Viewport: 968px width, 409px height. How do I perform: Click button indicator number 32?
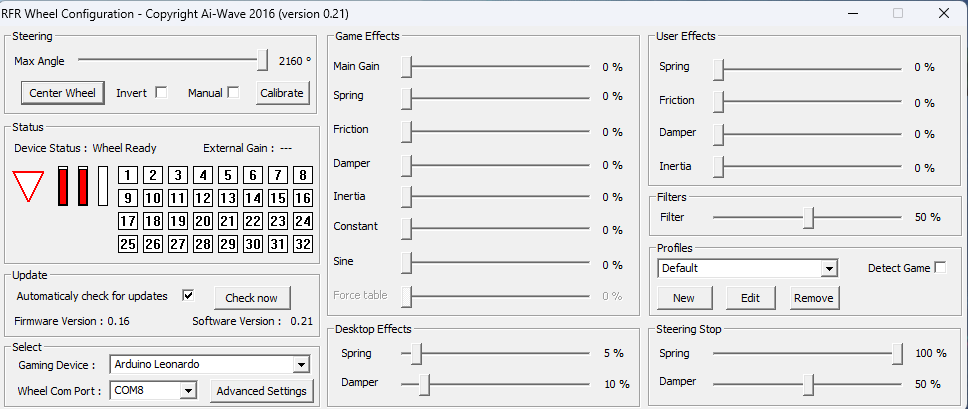click(303, 244)
